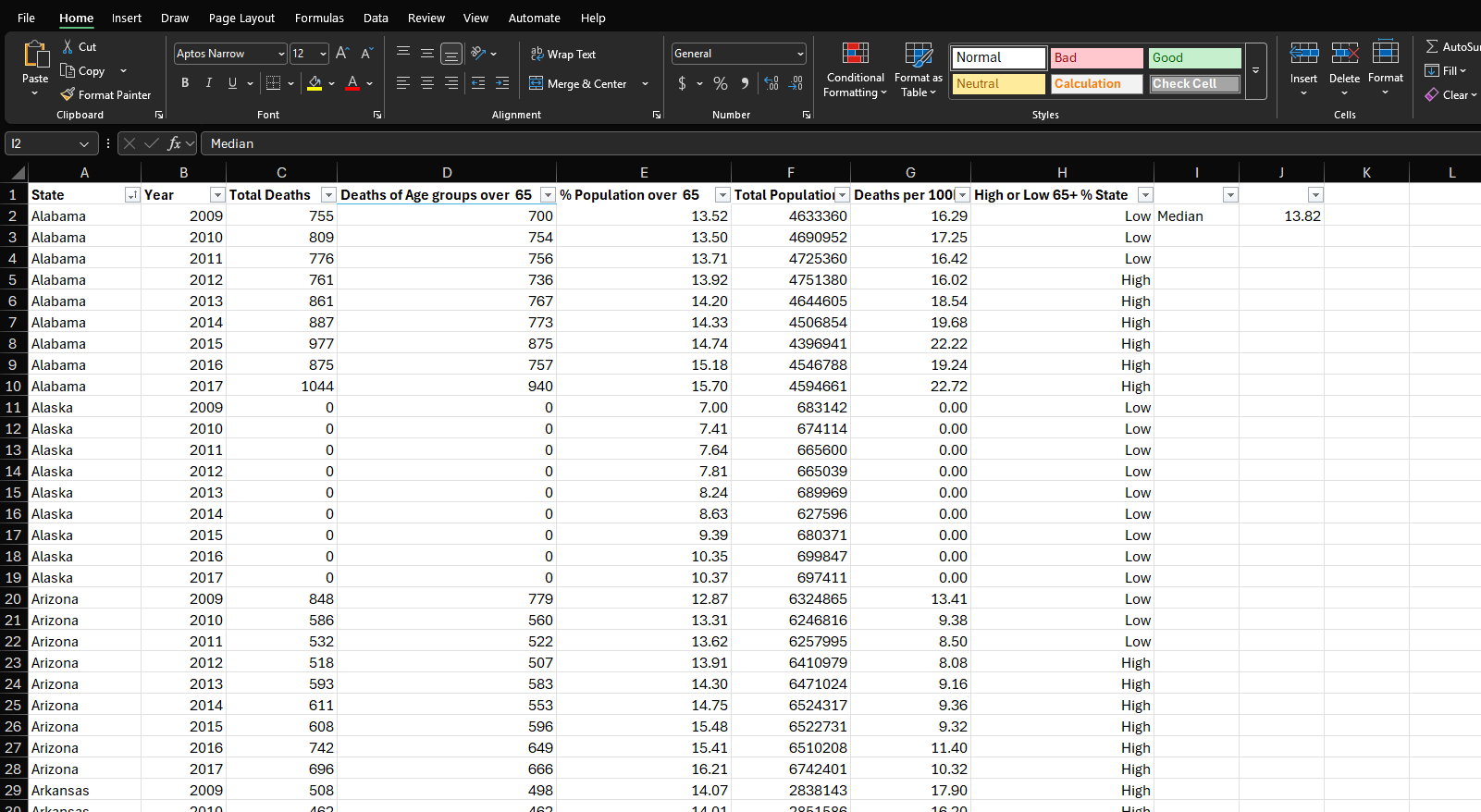The height and width of the screenshot is (812, 1481).
Task: Switch to the Formulas tab
Action: pyautogui.click(x=319, y=18)
